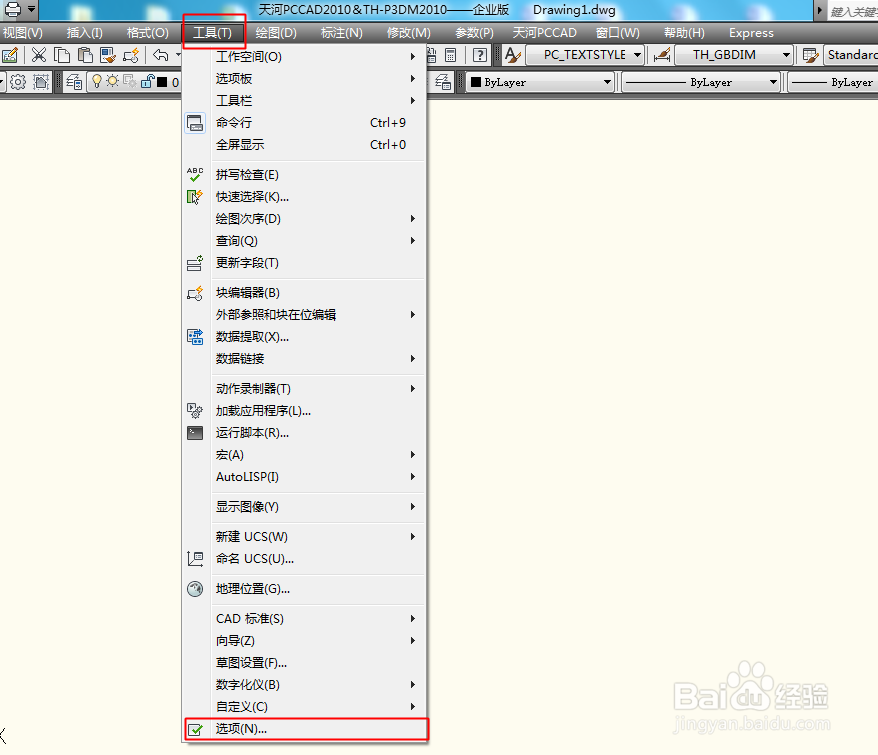This screenshot has width=878, height=755.
Task: Open the 选项板 submenu entry
Action: [305, 78]
